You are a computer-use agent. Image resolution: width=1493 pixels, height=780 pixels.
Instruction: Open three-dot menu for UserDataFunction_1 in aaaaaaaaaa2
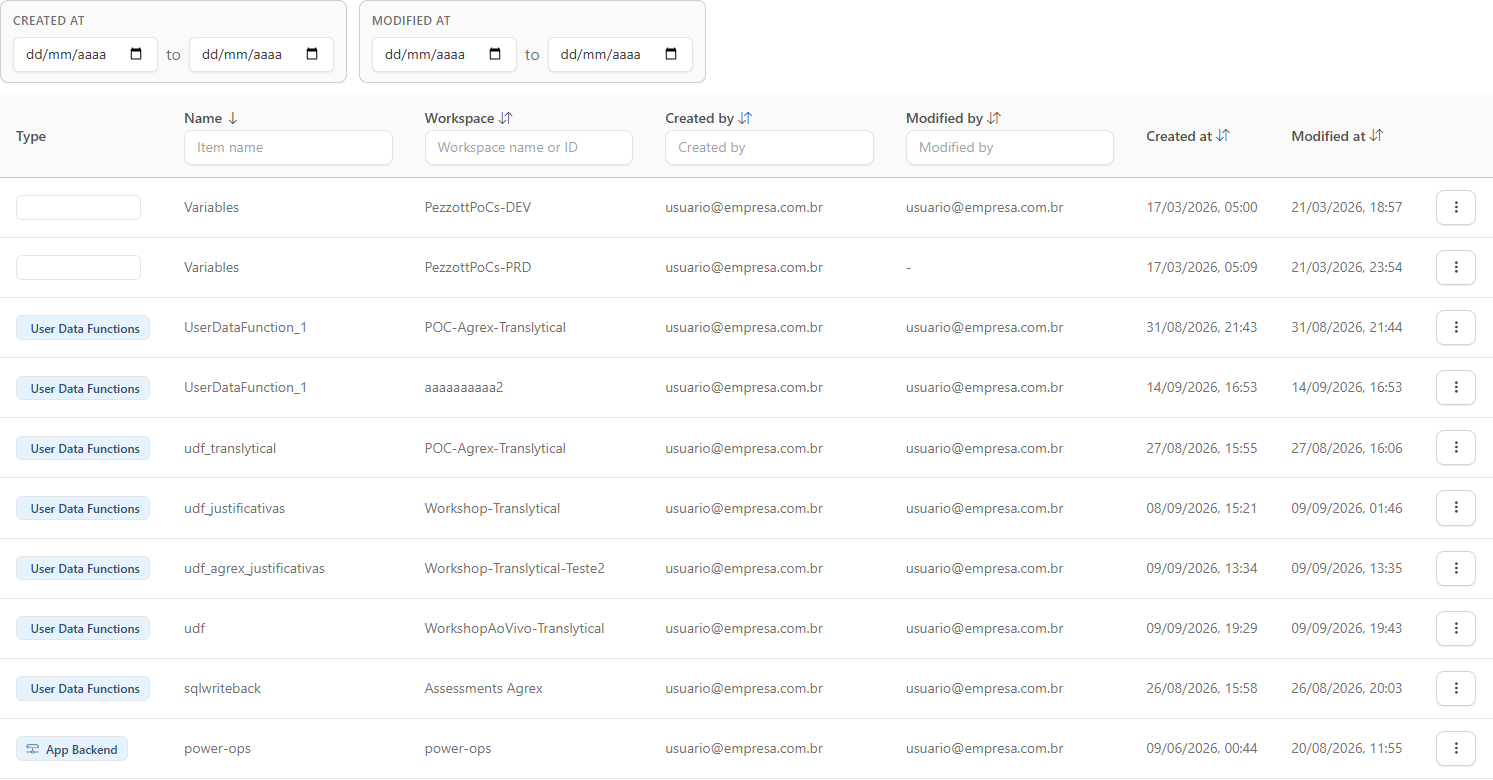(1455, 387)
